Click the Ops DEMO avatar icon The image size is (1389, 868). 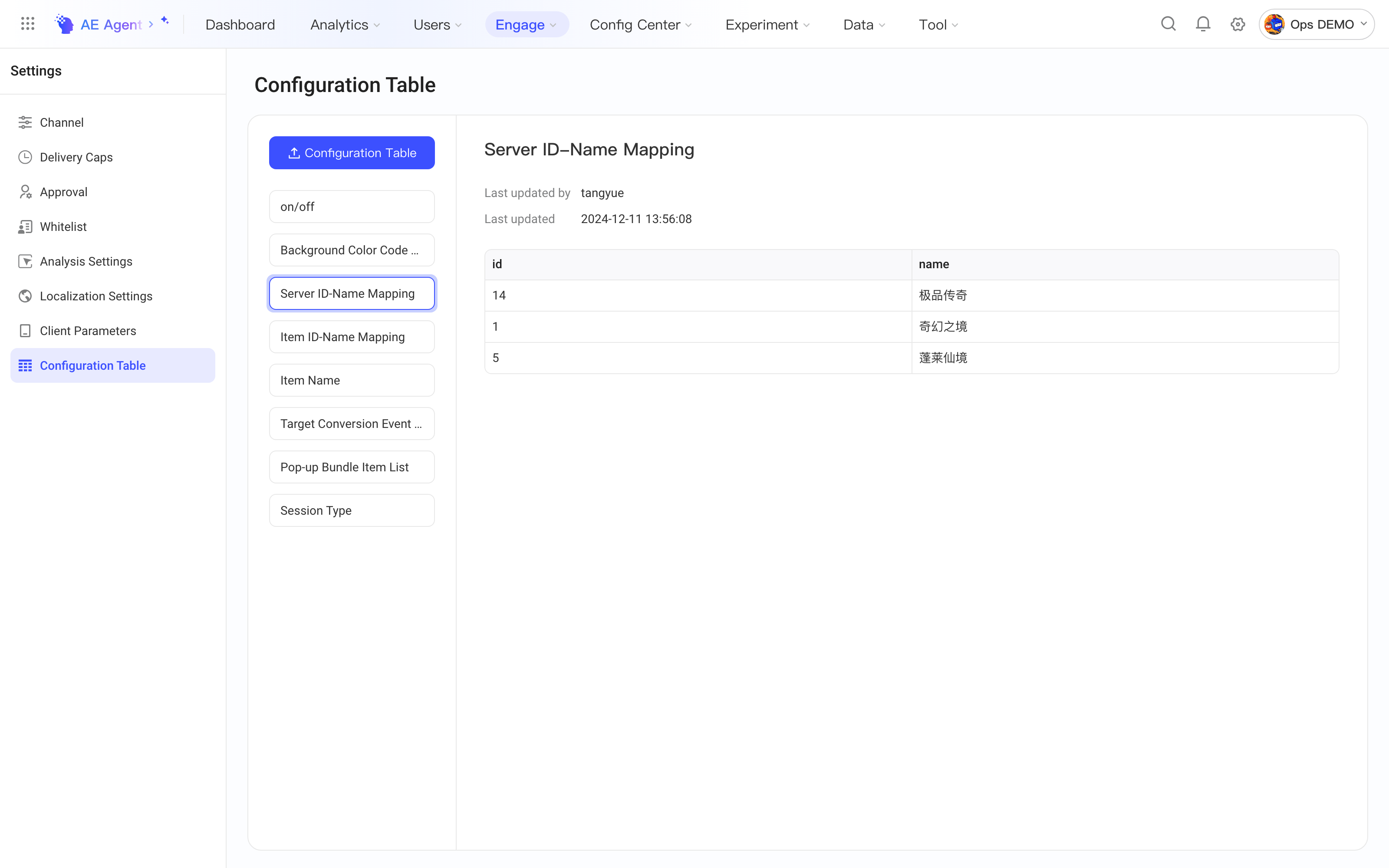[1274, 24]
